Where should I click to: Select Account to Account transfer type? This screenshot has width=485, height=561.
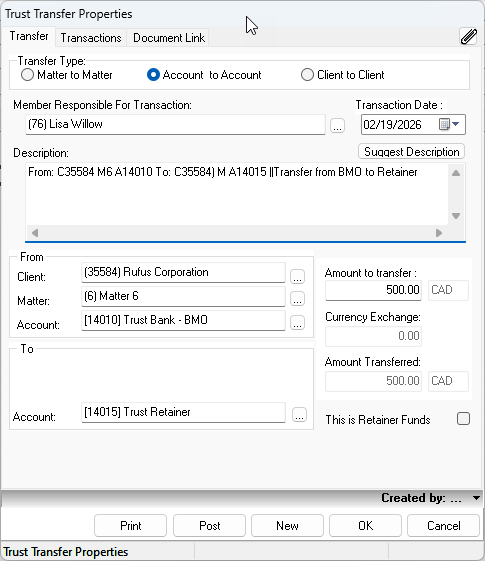204,75
